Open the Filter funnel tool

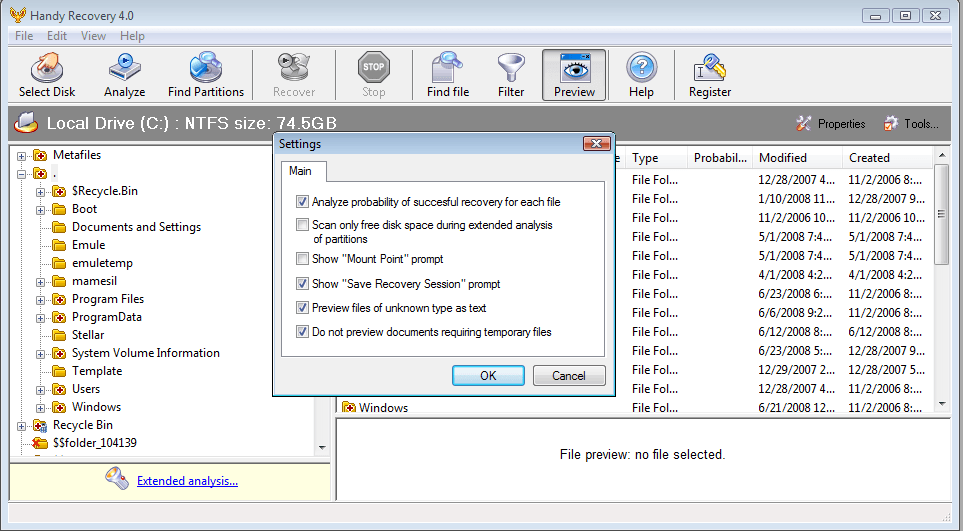tap(511, 75)
